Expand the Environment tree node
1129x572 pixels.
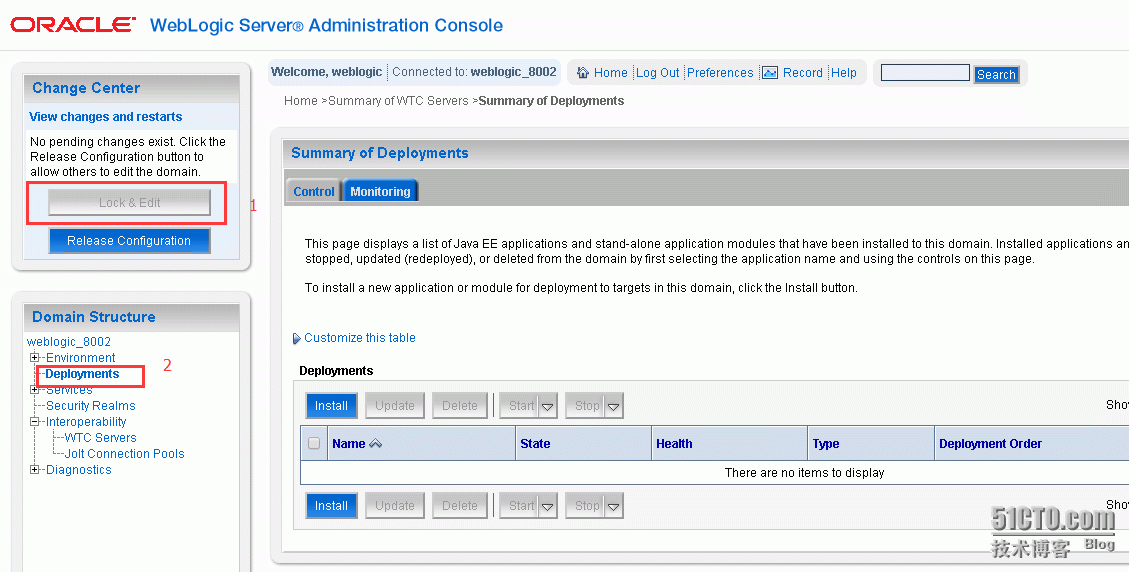(34, 357)
